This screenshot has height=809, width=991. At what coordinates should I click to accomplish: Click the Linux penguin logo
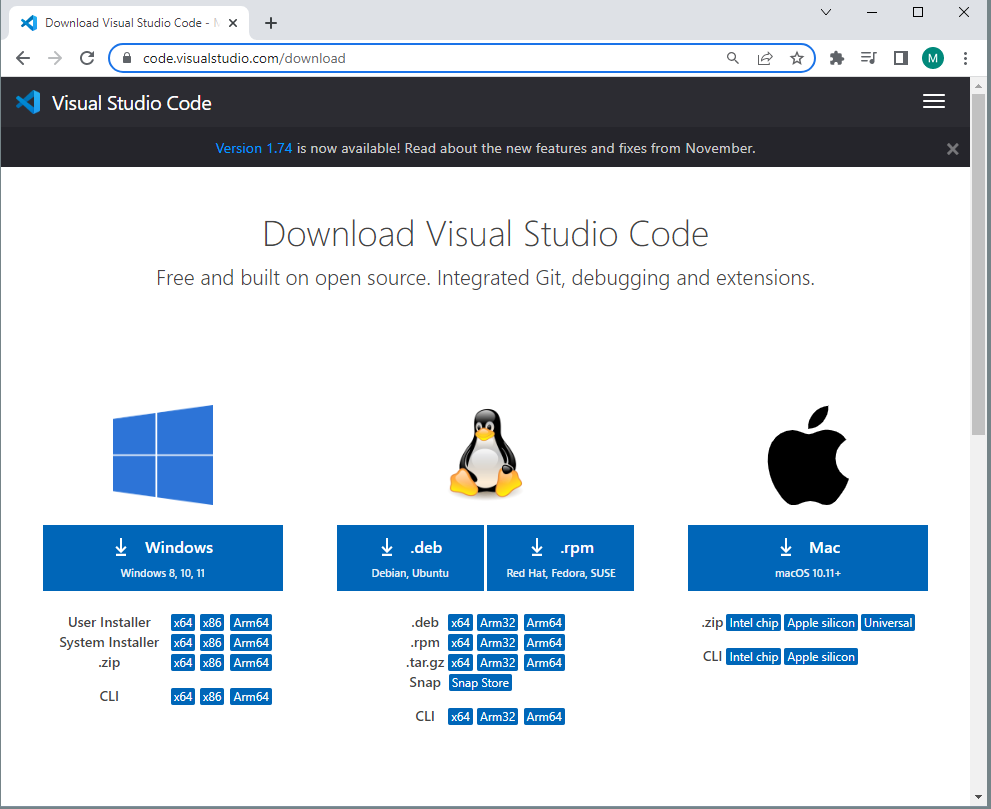[485, 453]
